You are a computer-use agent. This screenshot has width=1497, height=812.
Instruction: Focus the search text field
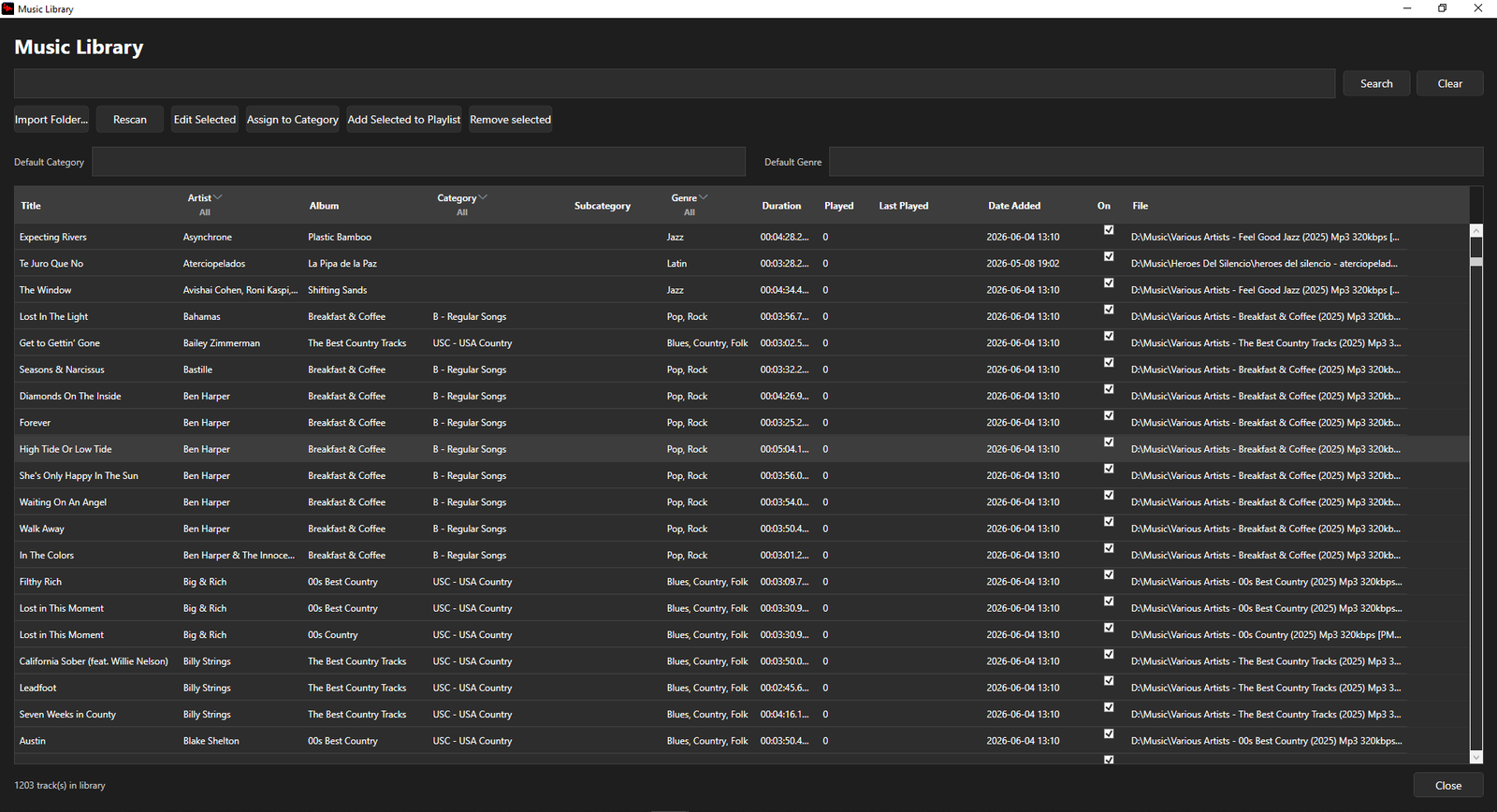tap(675, 83)
